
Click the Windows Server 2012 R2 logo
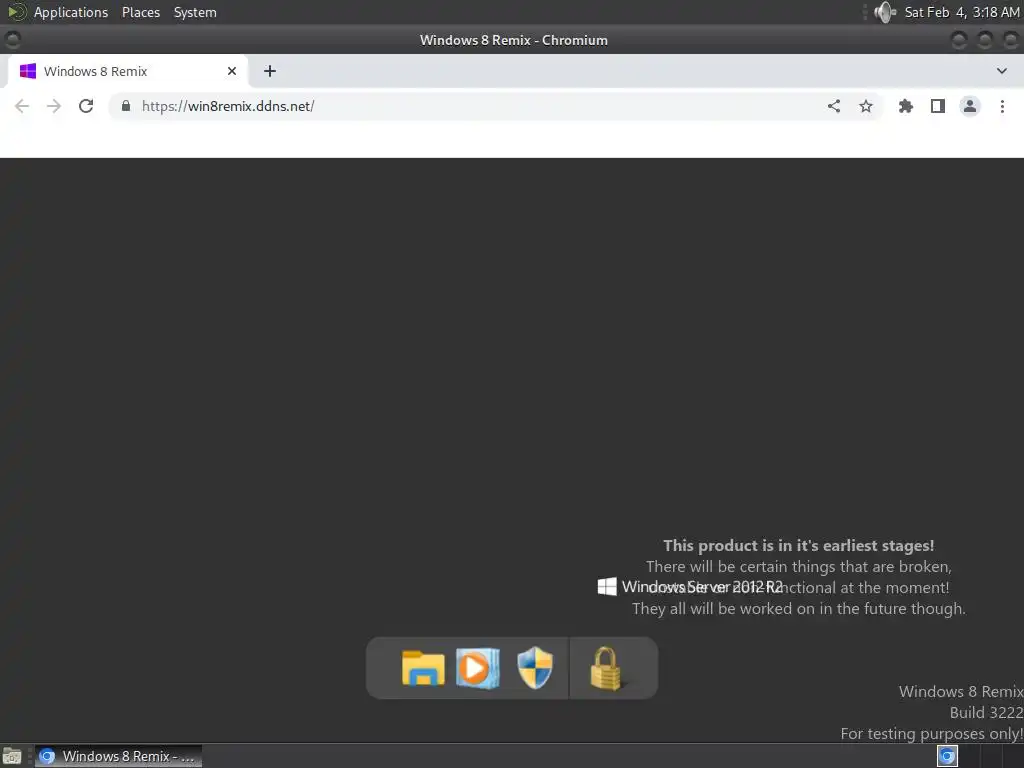[x=607, y=586]
